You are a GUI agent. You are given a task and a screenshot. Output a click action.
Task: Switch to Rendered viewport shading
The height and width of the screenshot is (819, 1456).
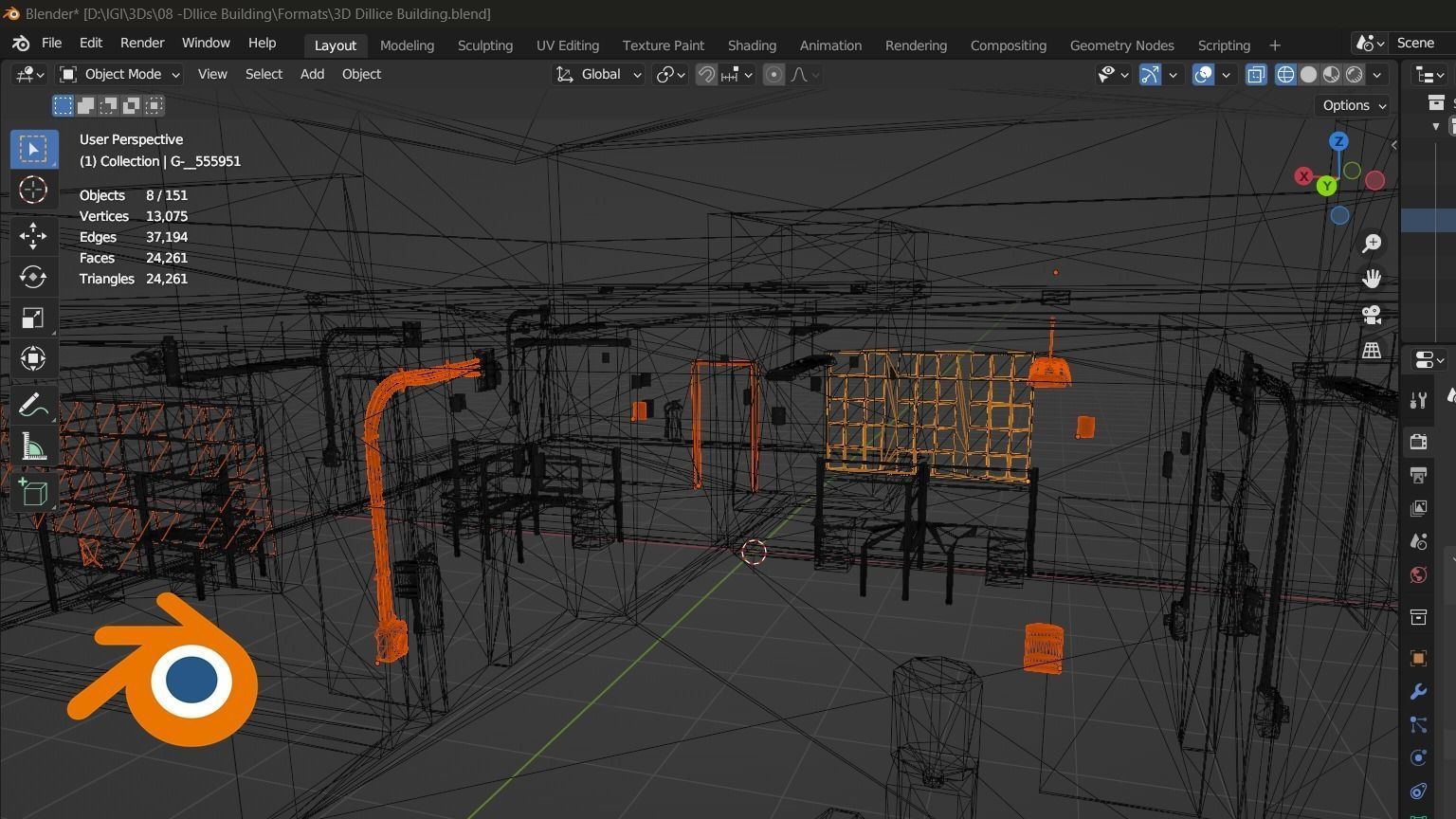click(1355, 74)
